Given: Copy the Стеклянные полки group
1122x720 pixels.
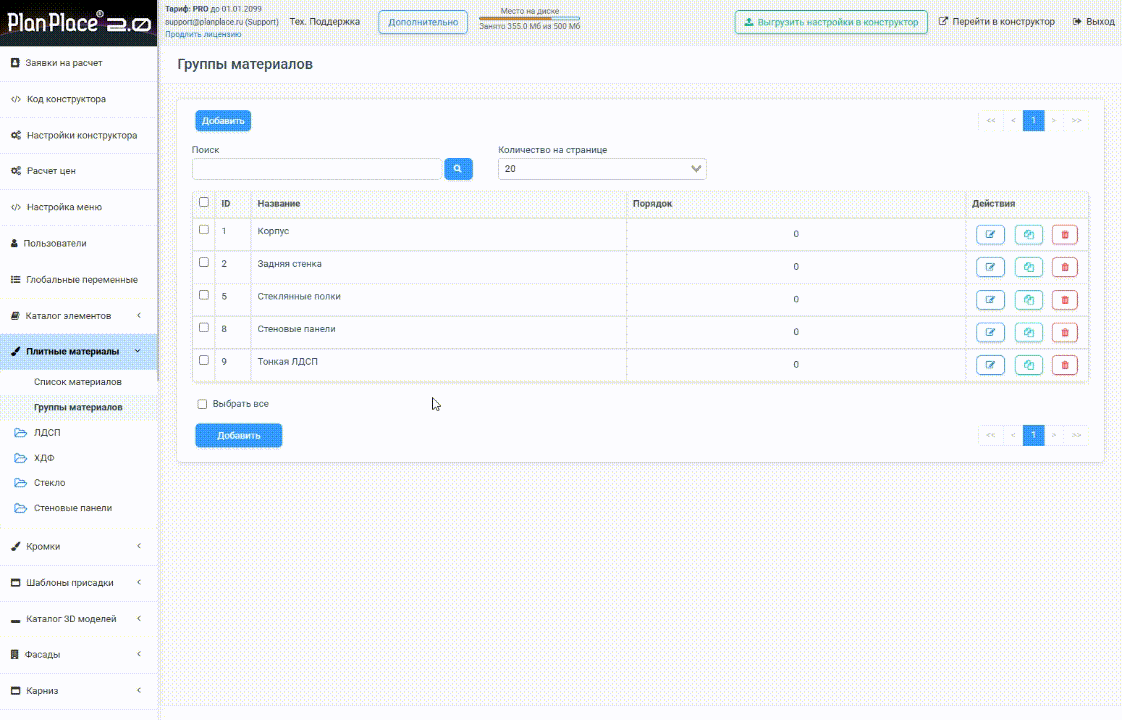Looking at the screenshot, I should point(1028,300).
